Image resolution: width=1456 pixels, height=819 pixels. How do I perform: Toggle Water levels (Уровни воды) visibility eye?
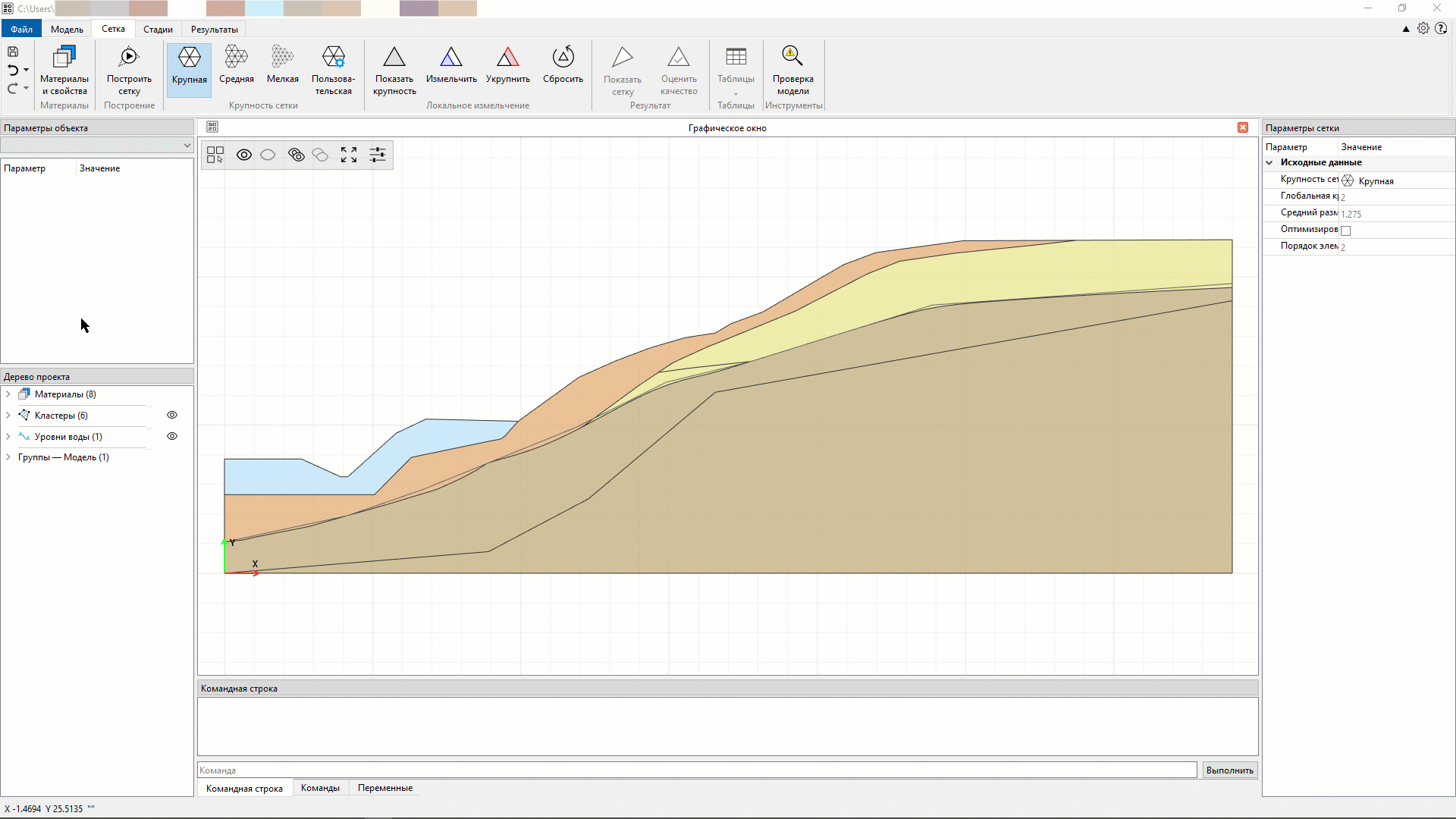coord(172,436)
